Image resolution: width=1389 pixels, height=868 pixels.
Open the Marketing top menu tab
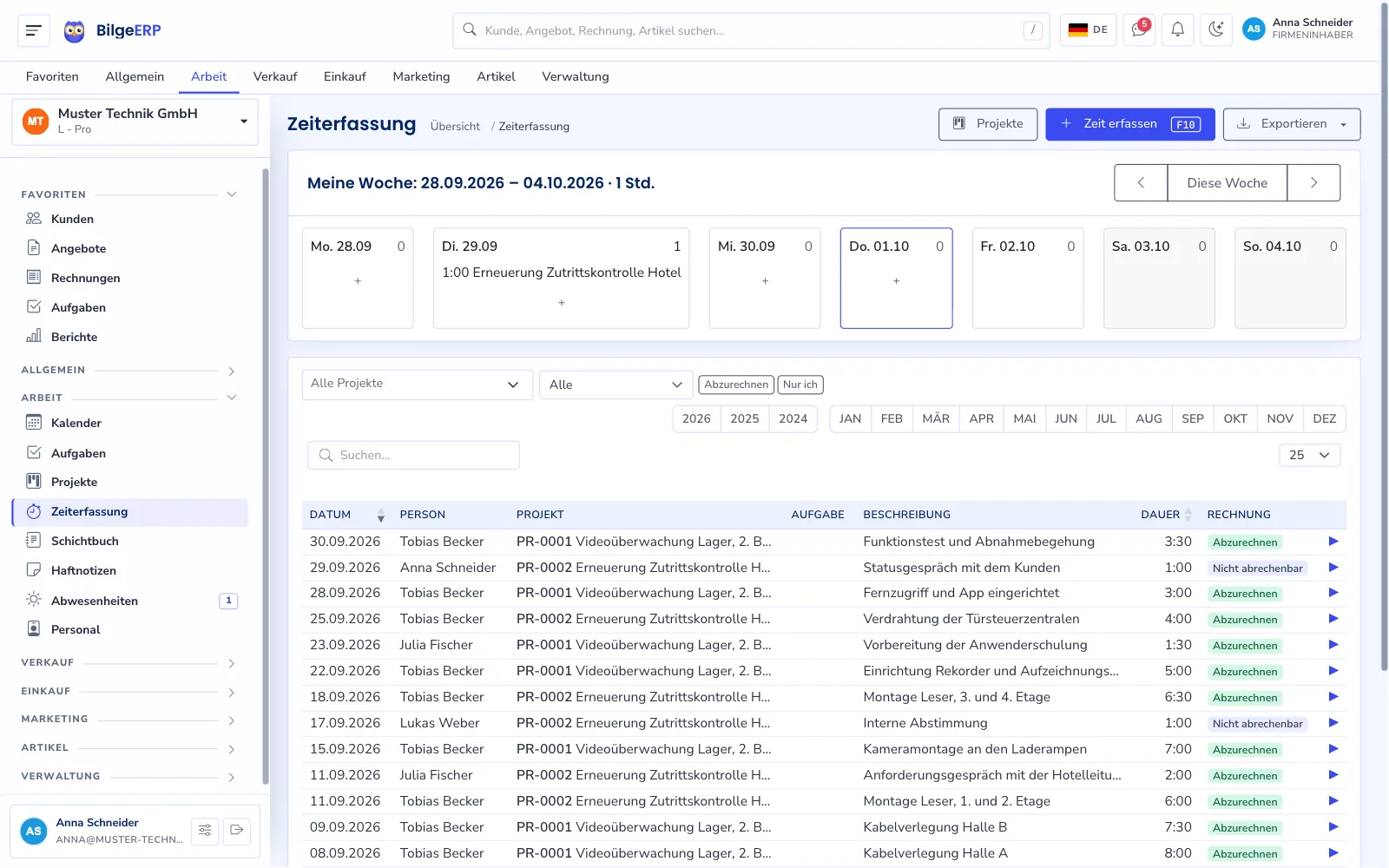[x=421, y=76]
